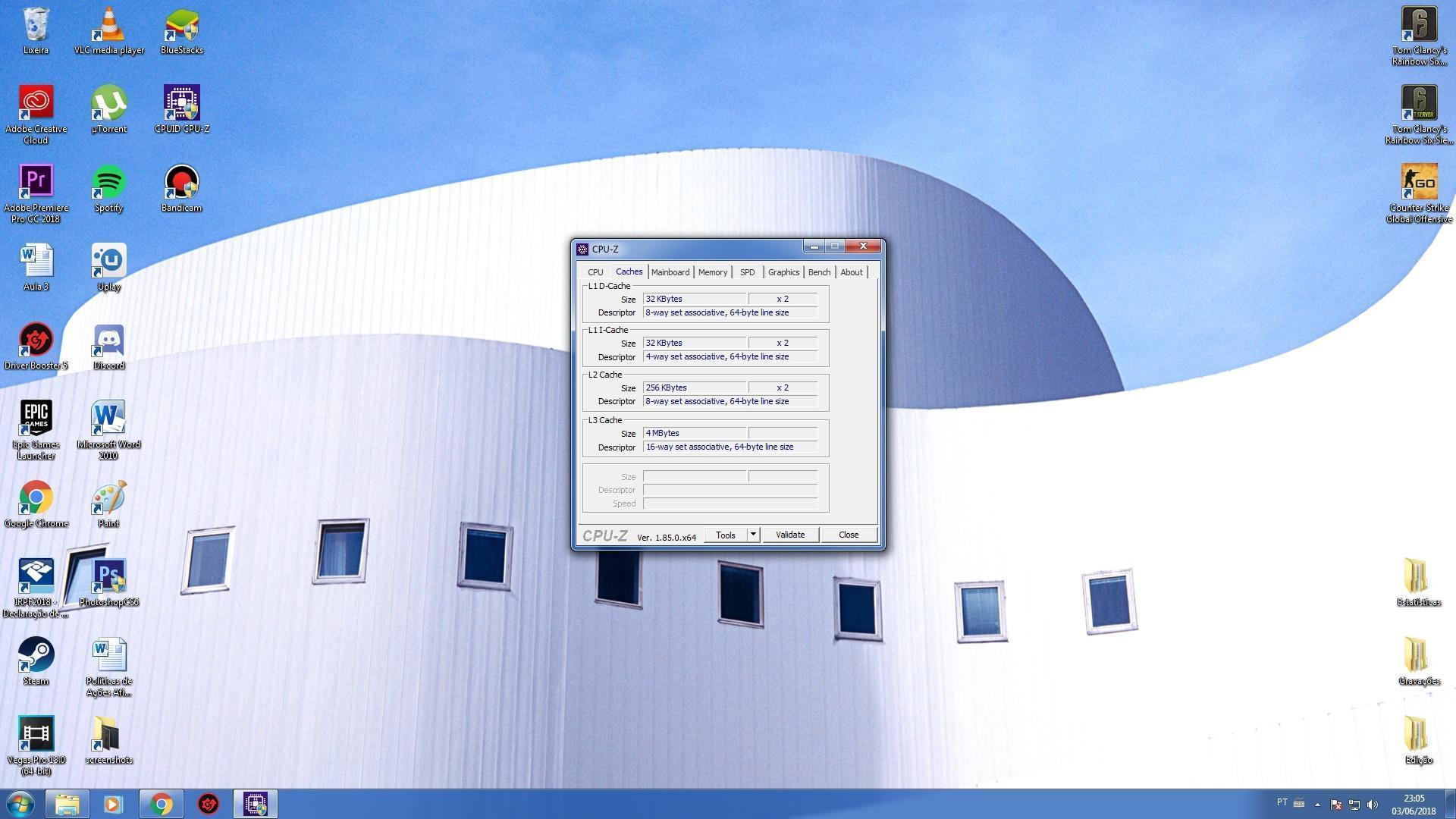Launch Counter Strike Global Offensive

pyautogui.click(x=1419, y=193)
